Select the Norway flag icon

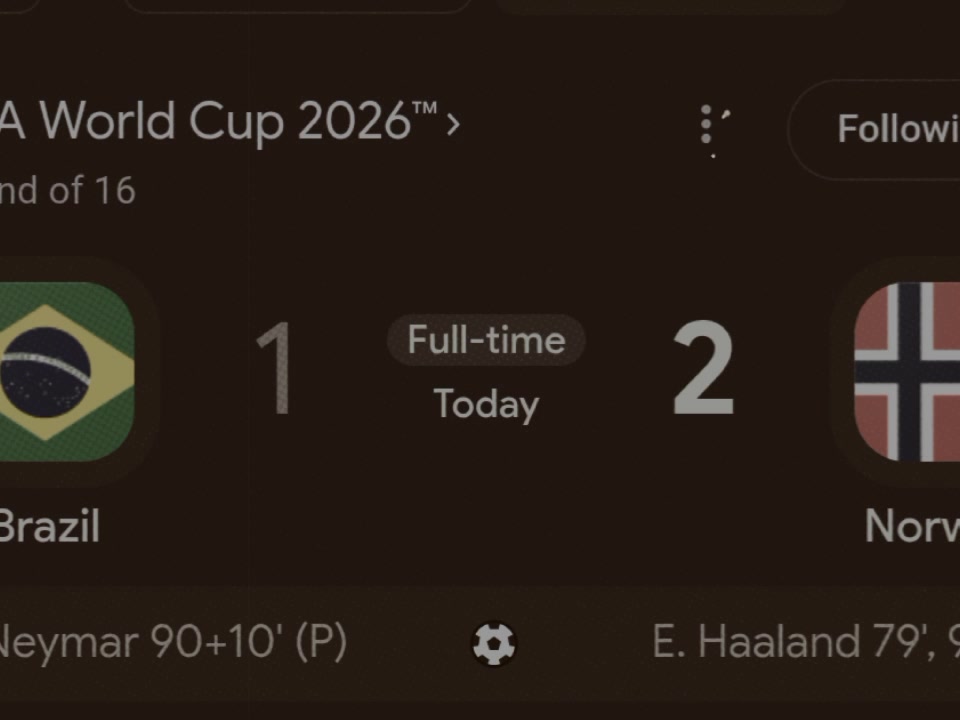(907, 372)
